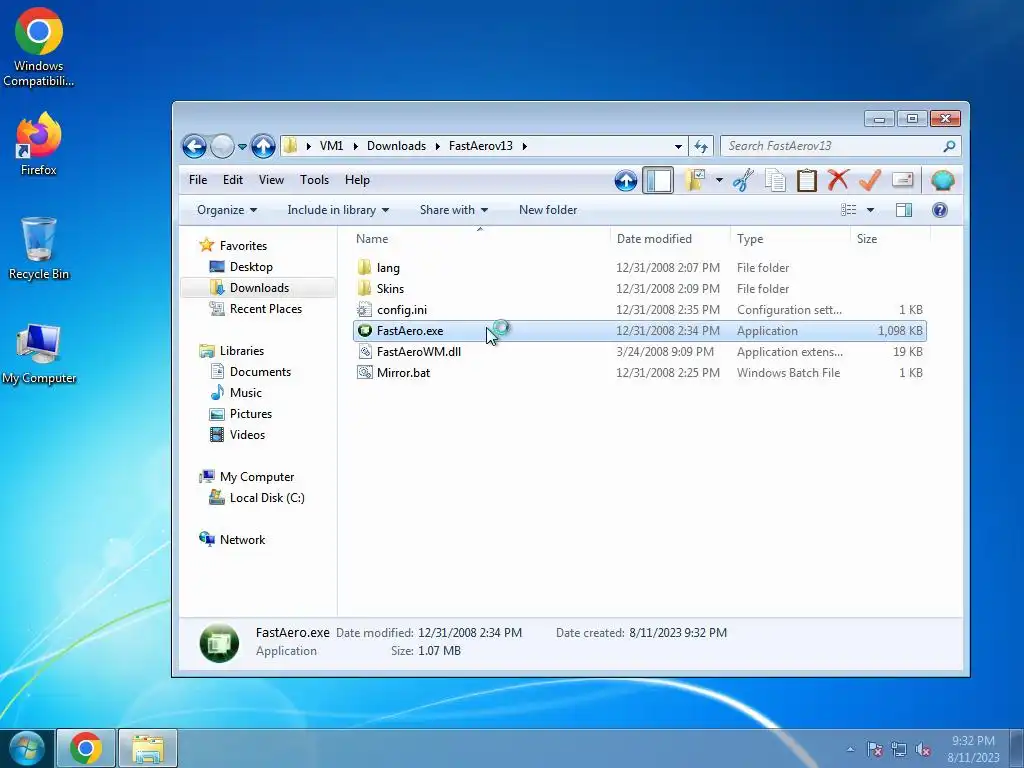Open view options dropdown arrow
Screen dimensions: 1024x768
(x=871, y=210)
